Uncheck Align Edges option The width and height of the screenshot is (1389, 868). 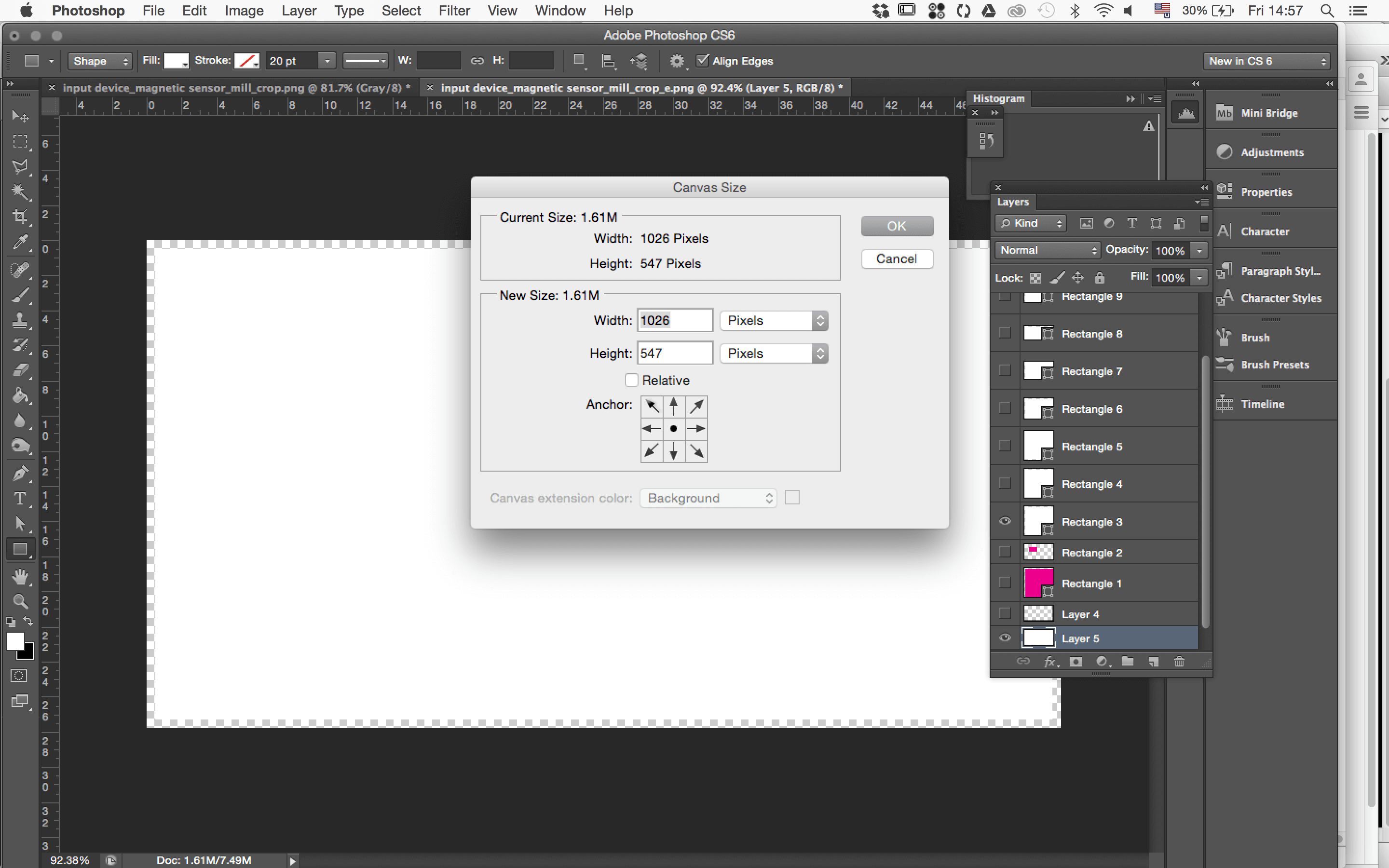pos(703,60)
